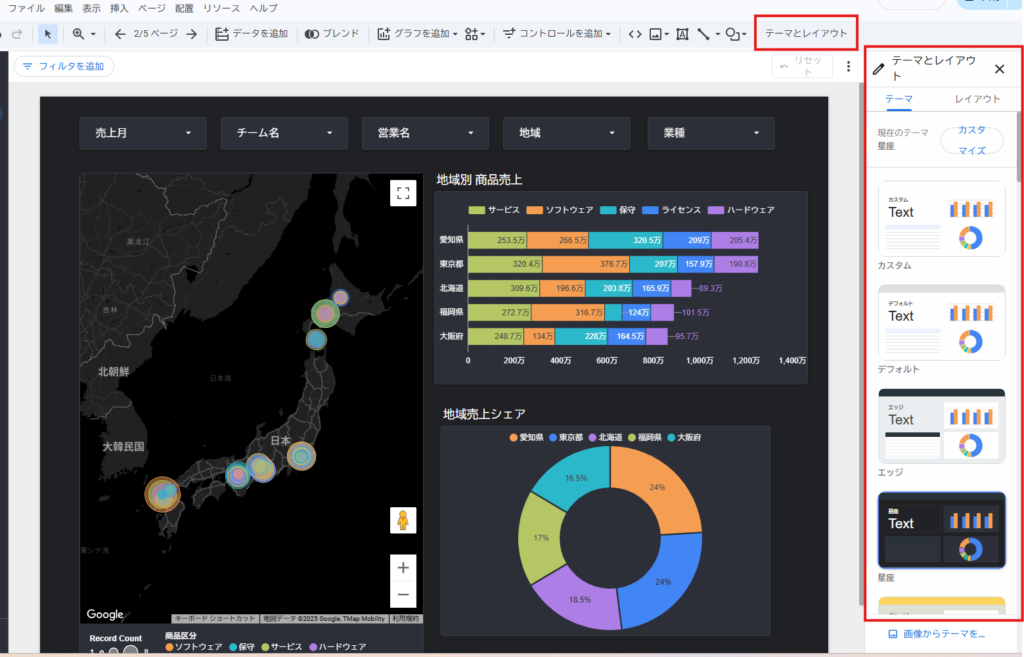
Task: Select the arrow selection mode tool
Action: 48,34
